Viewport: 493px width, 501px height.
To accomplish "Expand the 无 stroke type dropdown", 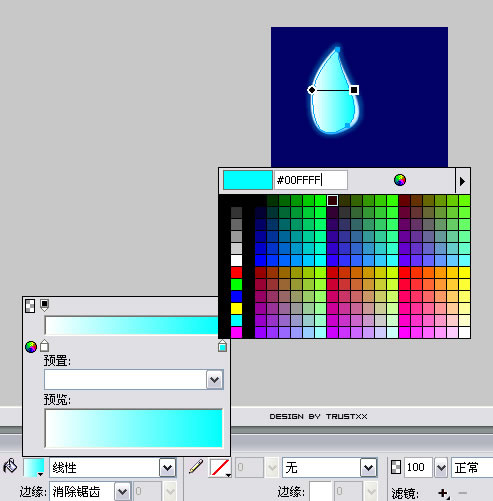I will point(369,468).
